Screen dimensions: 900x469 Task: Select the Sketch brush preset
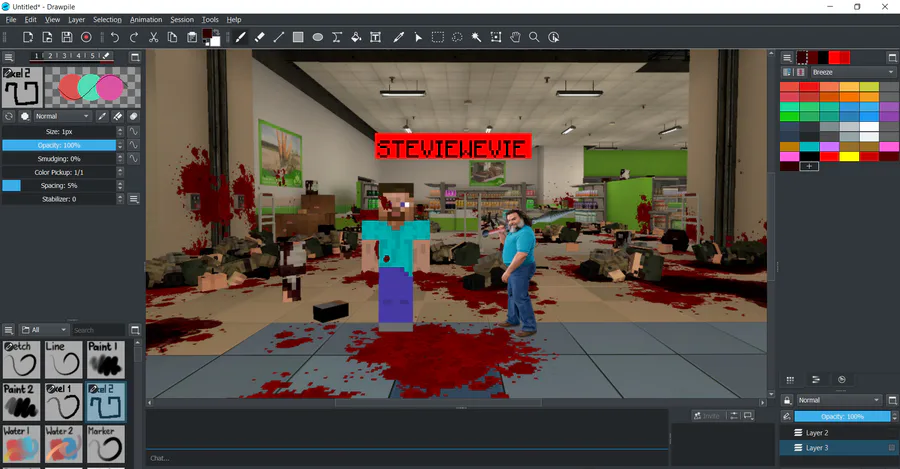point(21,360)
